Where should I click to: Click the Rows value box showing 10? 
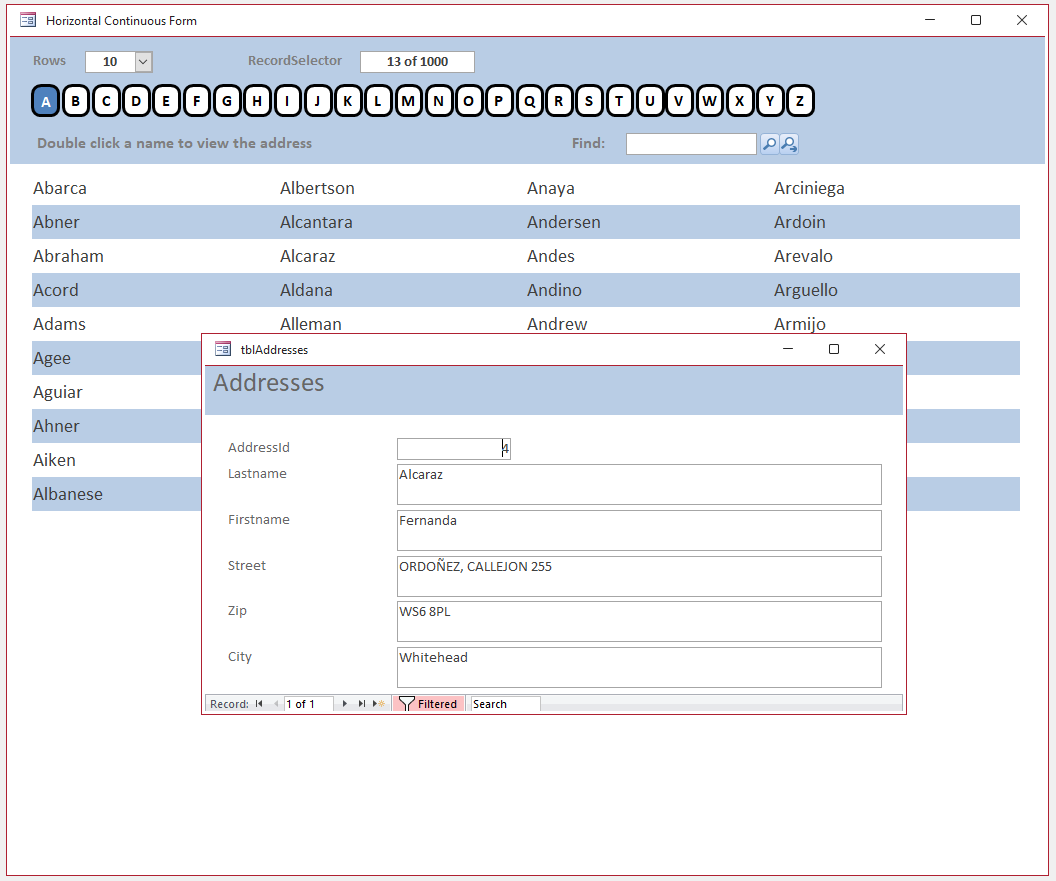point(110,62)
